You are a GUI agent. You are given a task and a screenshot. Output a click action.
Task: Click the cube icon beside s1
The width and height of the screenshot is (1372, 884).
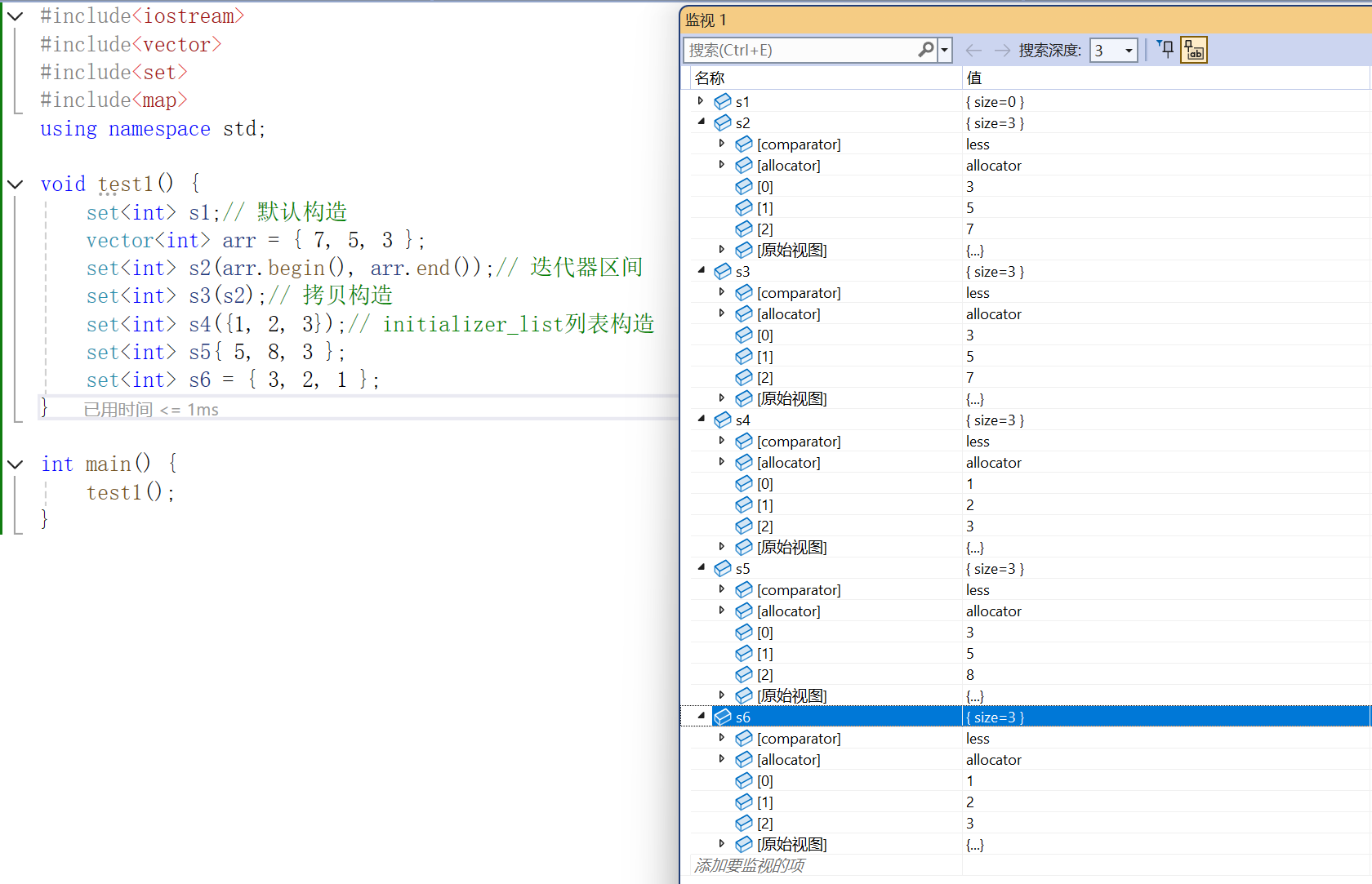click(x=723, y=101)
